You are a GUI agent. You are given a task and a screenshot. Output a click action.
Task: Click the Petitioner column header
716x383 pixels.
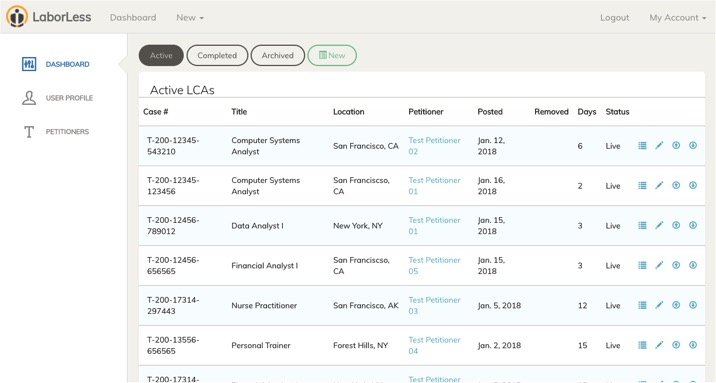[426, 111]
